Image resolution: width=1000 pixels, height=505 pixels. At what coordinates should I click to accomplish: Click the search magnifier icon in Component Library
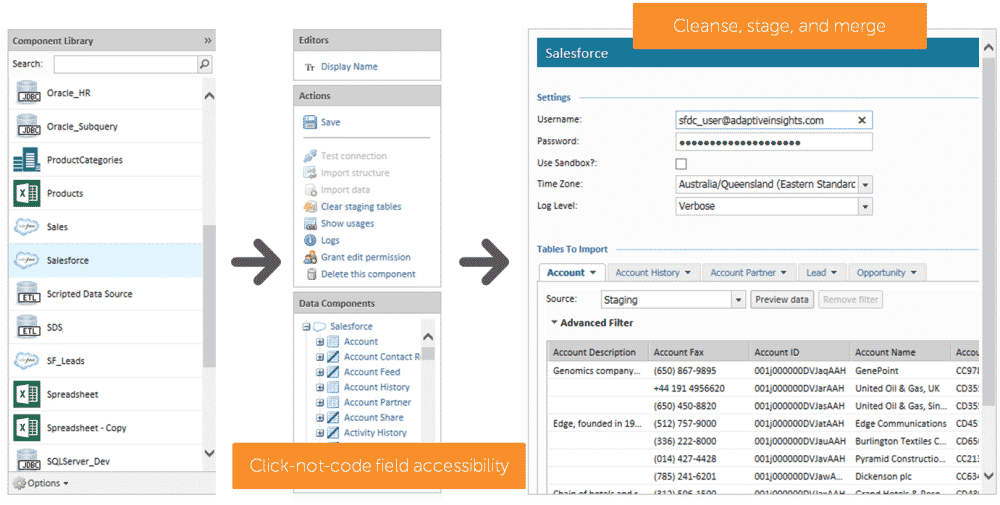(205, 64)
